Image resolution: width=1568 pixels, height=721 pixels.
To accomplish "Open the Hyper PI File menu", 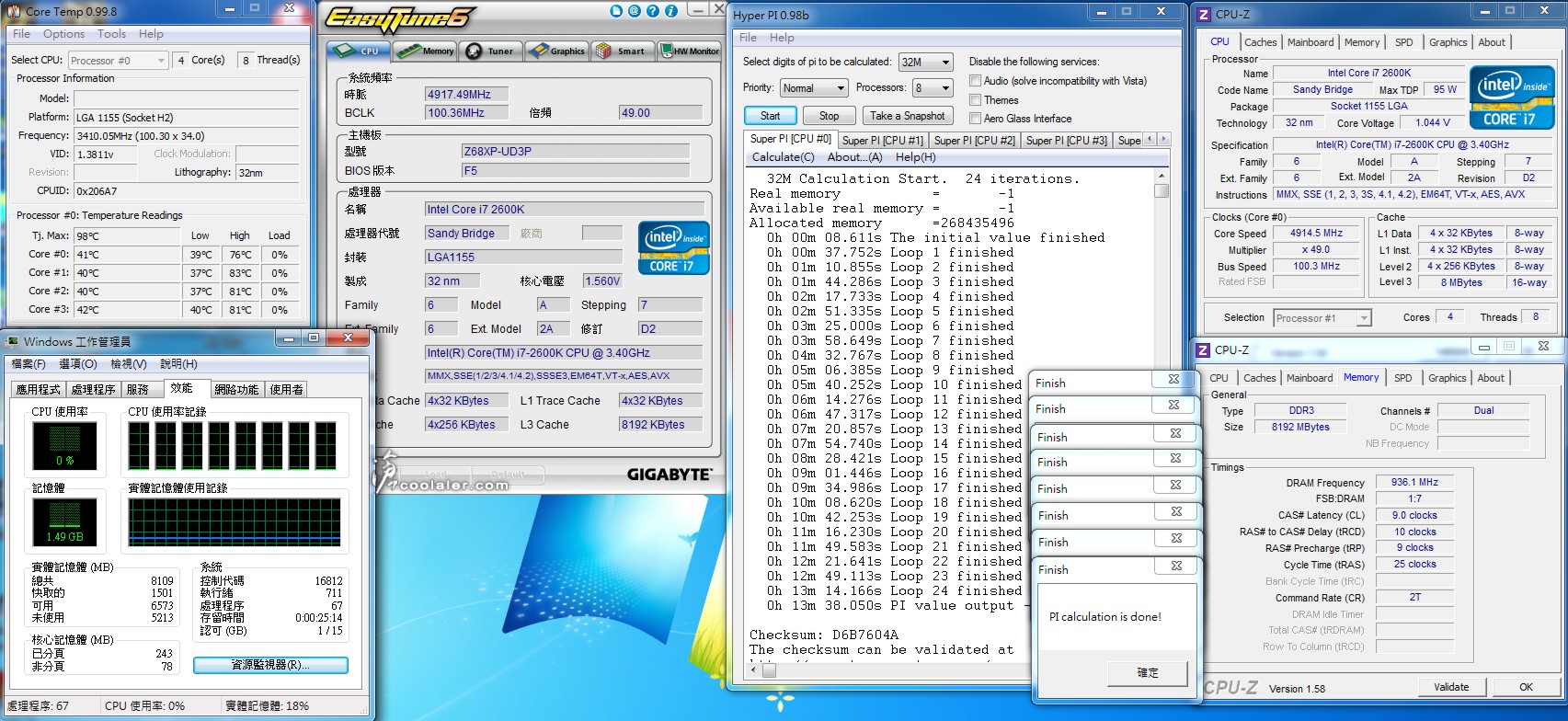I will (x=749, y=38).
